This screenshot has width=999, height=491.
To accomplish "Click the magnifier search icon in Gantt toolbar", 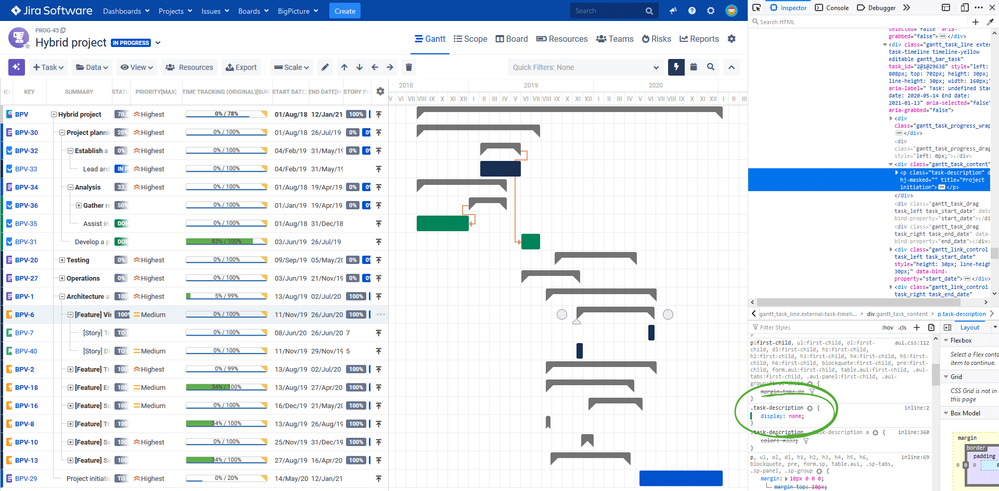I will (x=710, y=67).
